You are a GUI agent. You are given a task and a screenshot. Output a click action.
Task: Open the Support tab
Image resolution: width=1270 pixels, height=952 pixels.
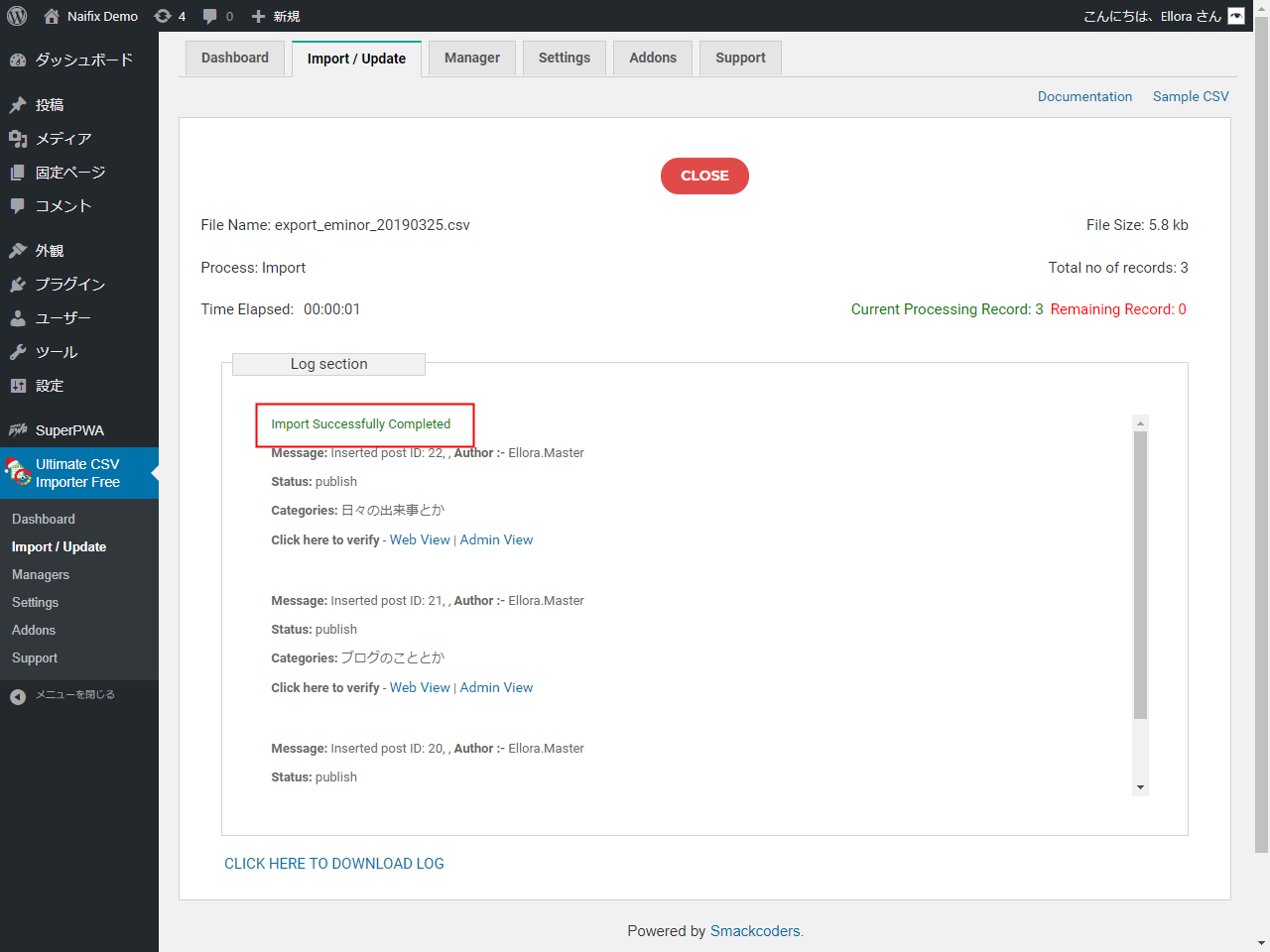pos(740,58)
